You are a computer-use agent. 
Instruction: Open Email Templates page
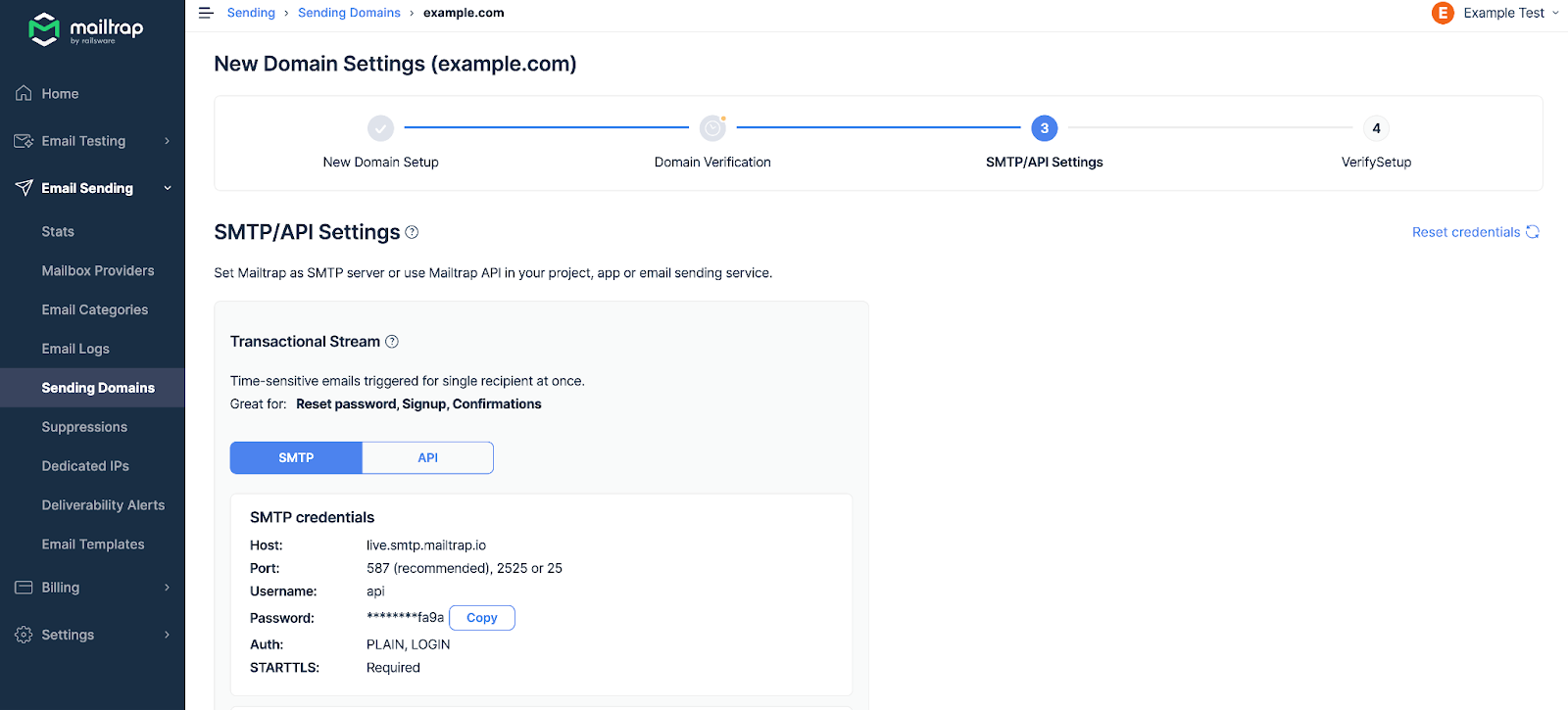pyautogui.click(x=92, y=544)
